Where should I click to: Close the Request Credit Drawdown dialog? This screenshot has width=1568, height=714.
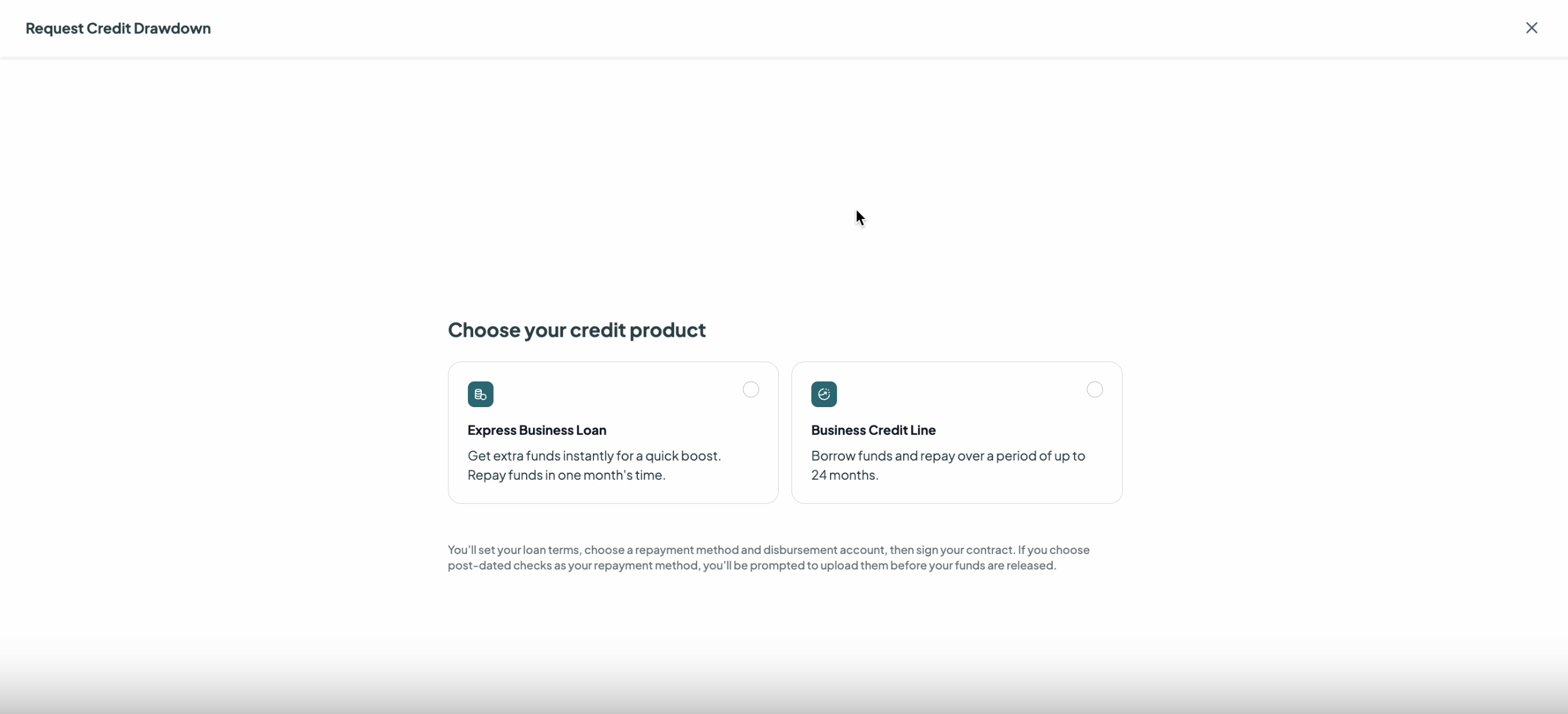point(1532,28)
